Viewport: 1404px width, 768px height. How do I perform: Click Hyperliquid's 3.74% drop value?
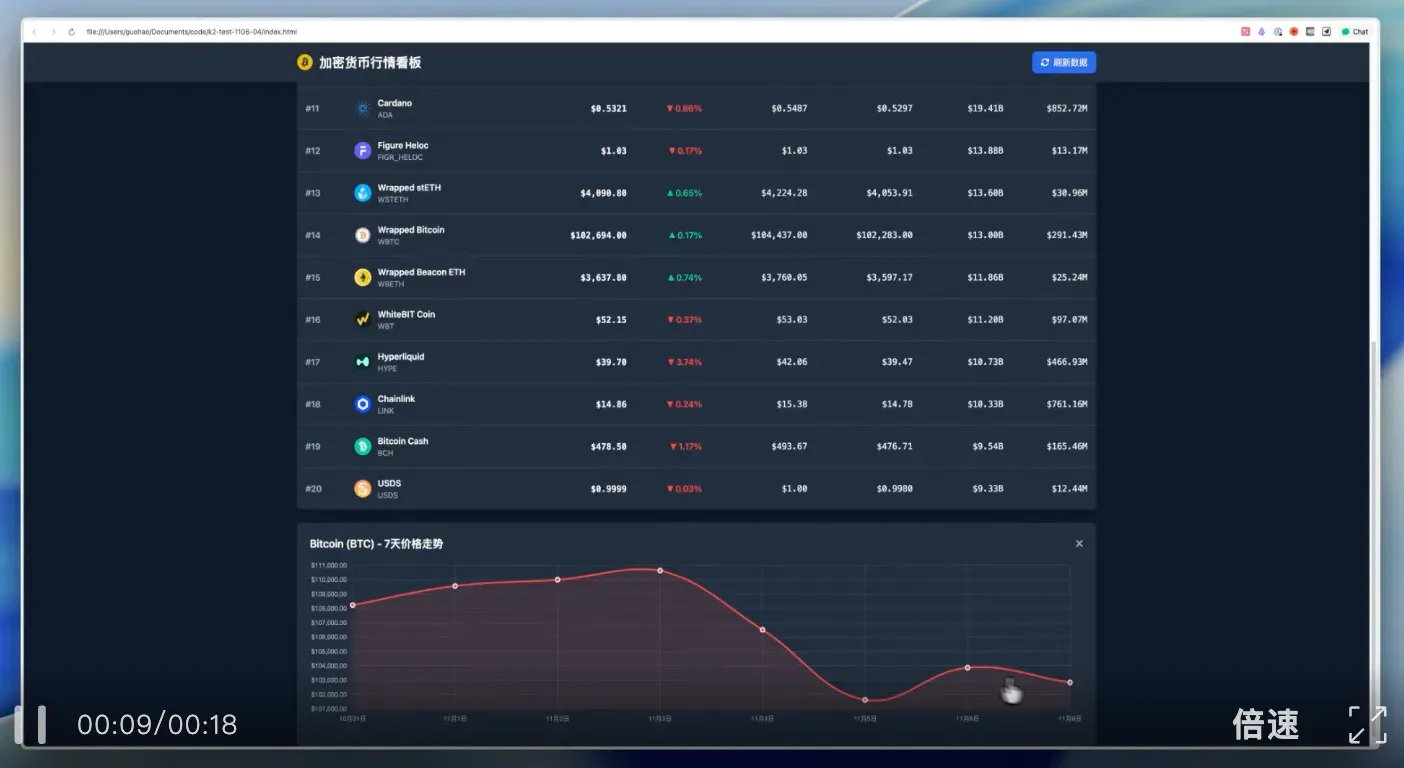[684, 362]
